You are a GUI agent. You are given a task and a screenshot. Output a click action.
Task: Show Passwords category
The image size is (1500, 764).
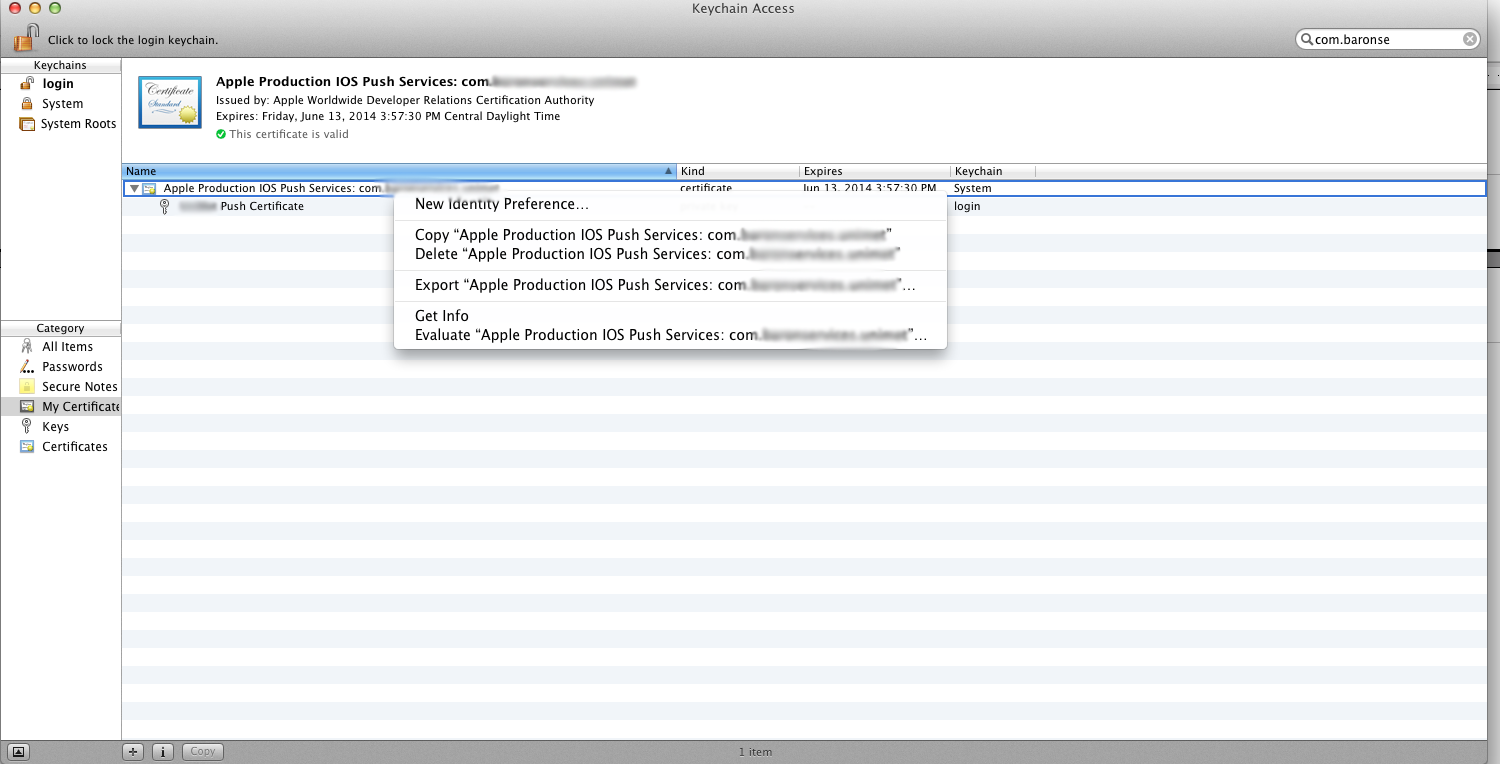coord(72,367)
